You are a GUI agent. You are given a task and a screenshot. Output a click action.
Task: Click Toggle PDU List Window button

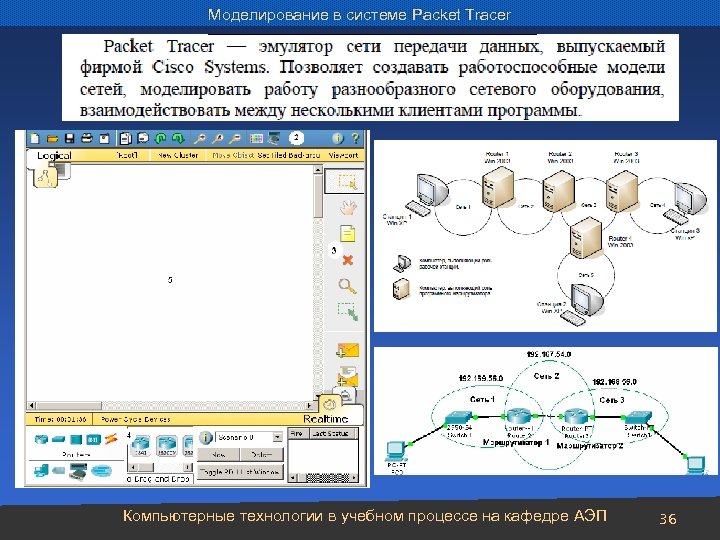click(241, 472)
